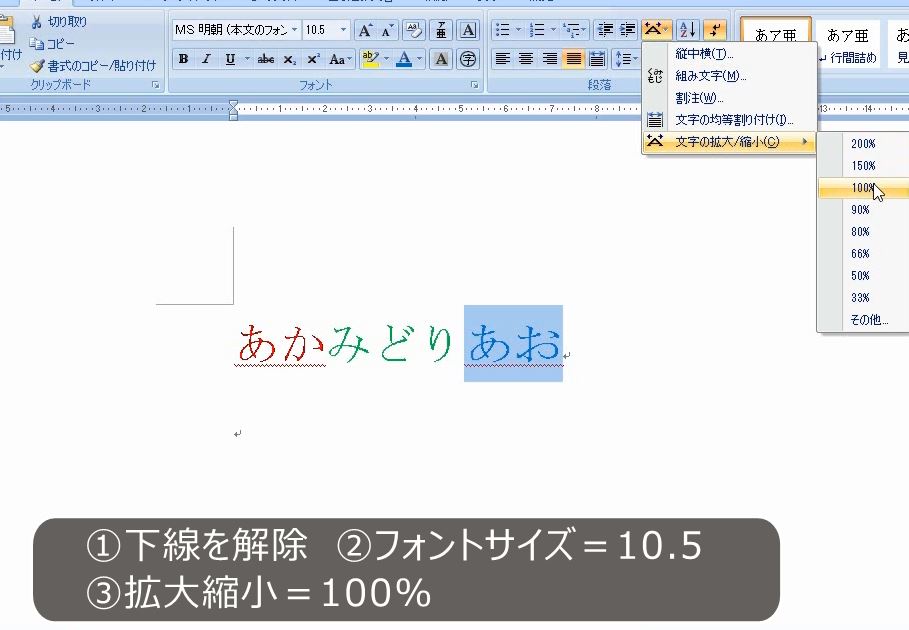Click the Align Right icon
The width and height of the screenshot is (909, 630).
(550, 59)
